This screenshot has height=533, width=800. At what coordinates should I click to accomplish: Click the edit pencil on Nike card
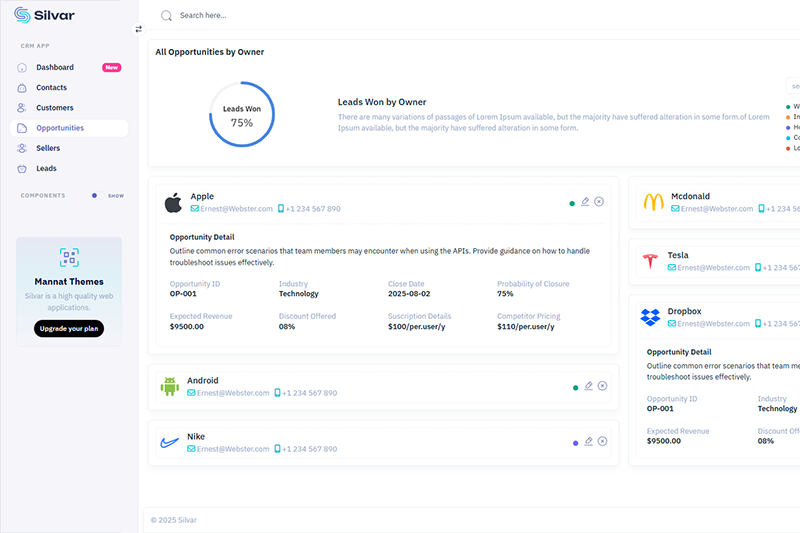pos(588,441)
